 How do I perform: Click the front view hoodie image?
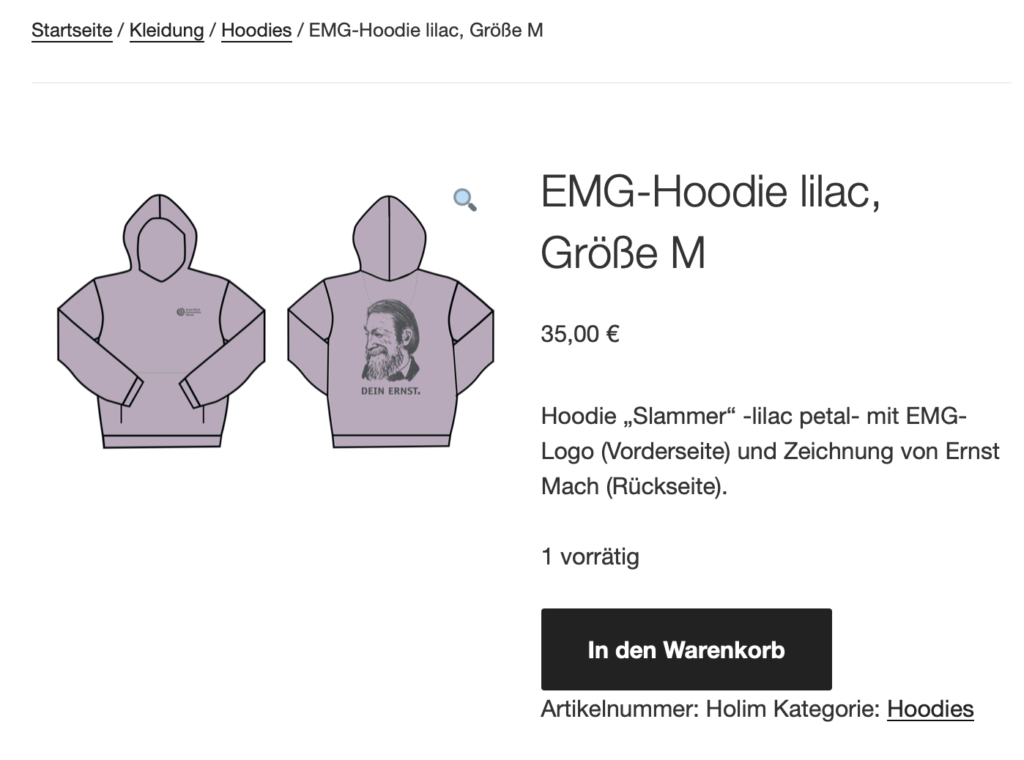pos(161,321)
